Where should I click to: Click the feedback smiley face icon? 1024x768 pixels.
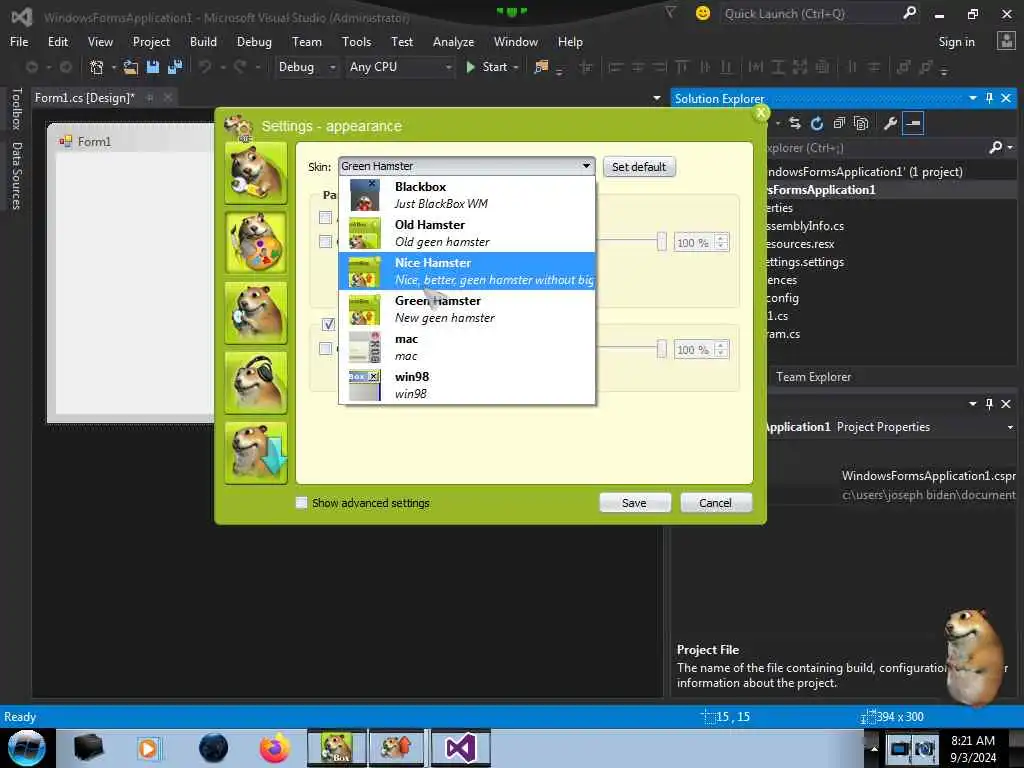703,13
